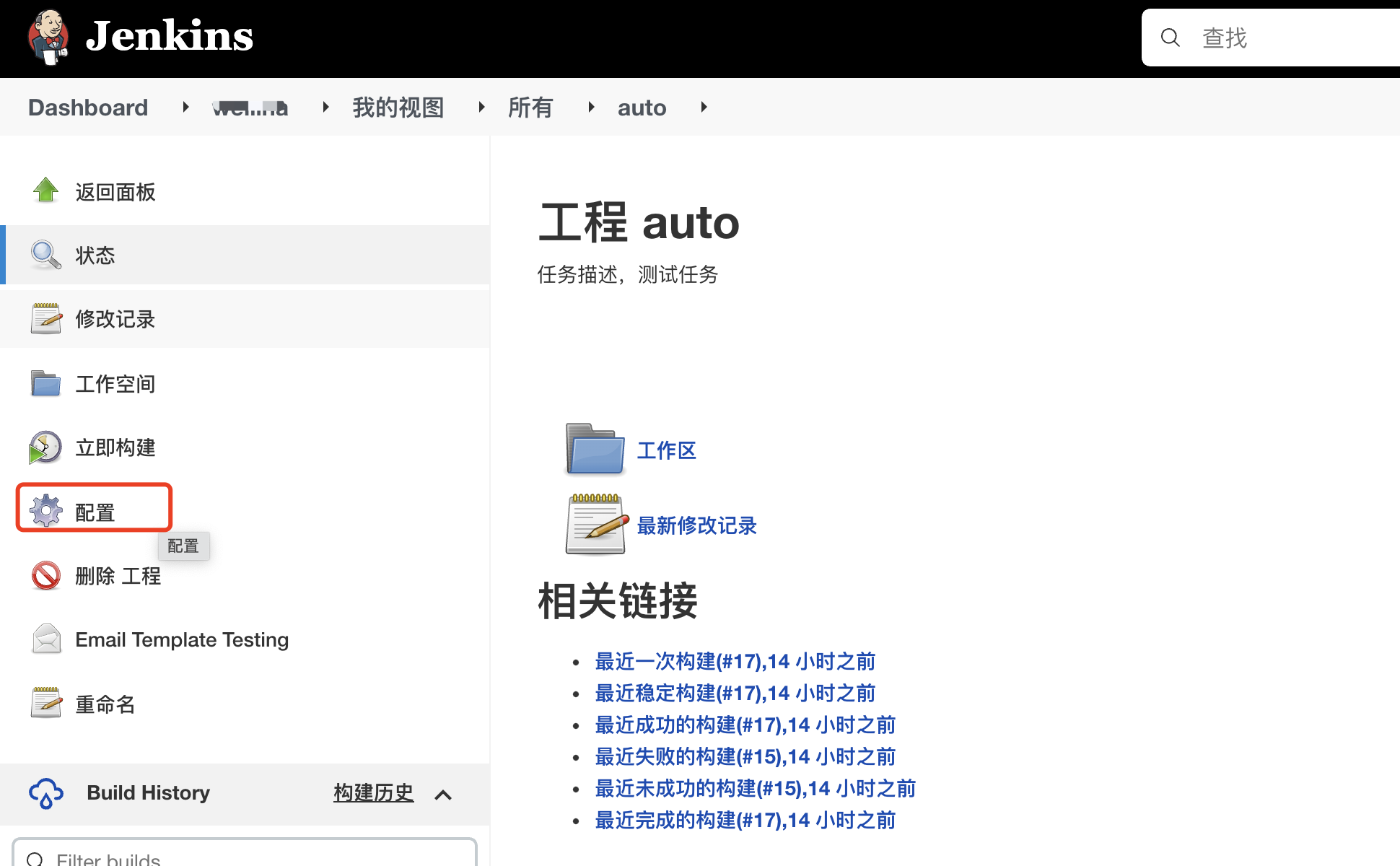This screenshot has height=866, width=1400.
Task: Click the envelope Email Template Testing icon
Action: pyautogui.click(x=46, y=639)
